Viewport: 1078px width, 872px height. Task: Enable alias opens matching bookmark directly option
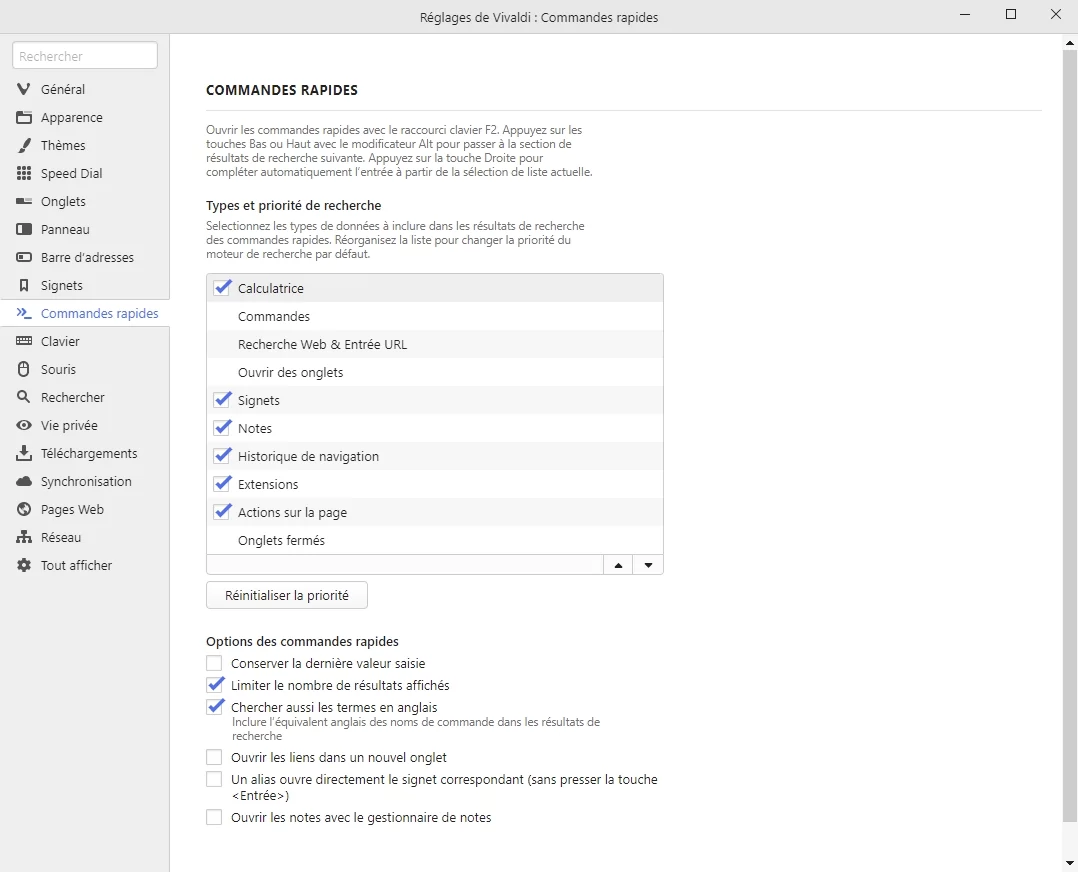(214, 779)
